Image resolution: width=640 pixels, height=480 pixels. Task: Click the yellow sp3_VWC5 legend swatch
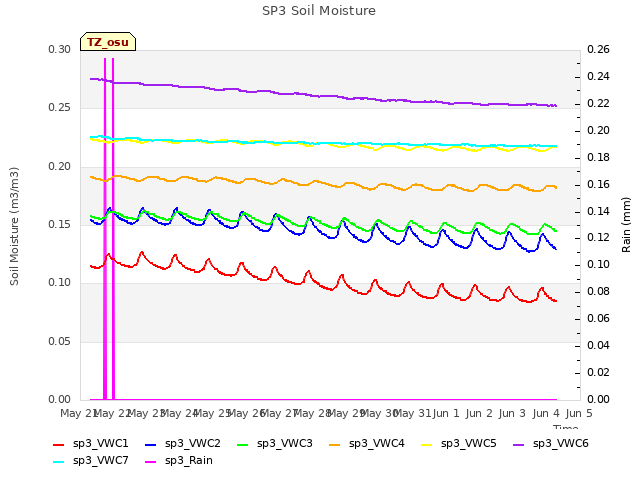coord(427,444)
